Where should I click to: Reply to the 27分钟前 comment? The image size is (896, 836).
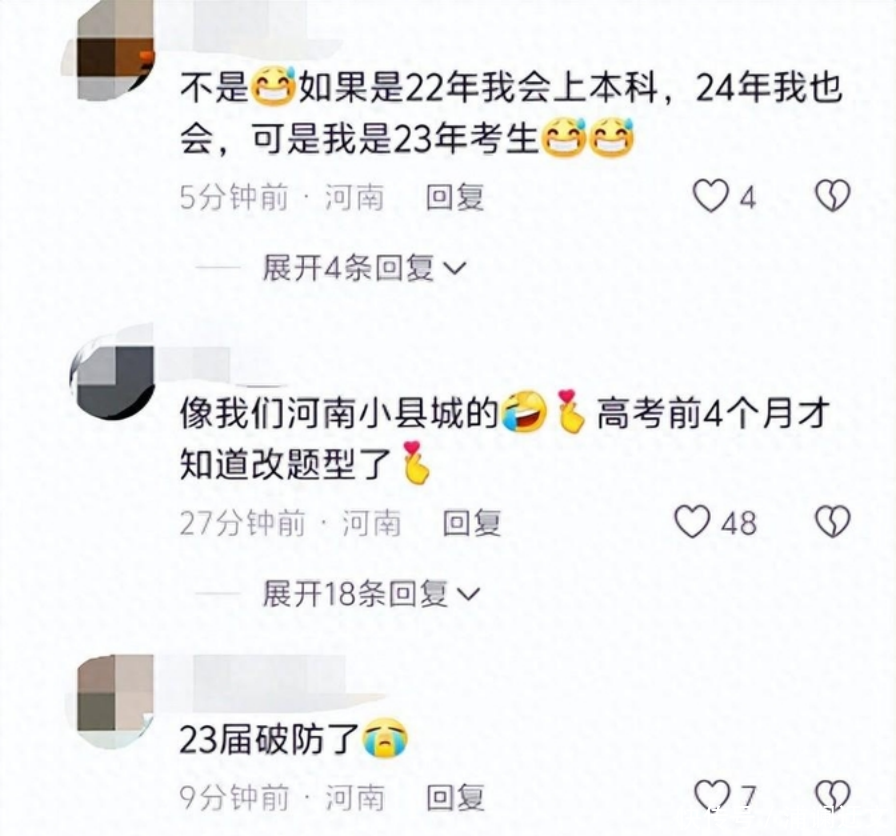pyautogui.click(x=472, y=523)
